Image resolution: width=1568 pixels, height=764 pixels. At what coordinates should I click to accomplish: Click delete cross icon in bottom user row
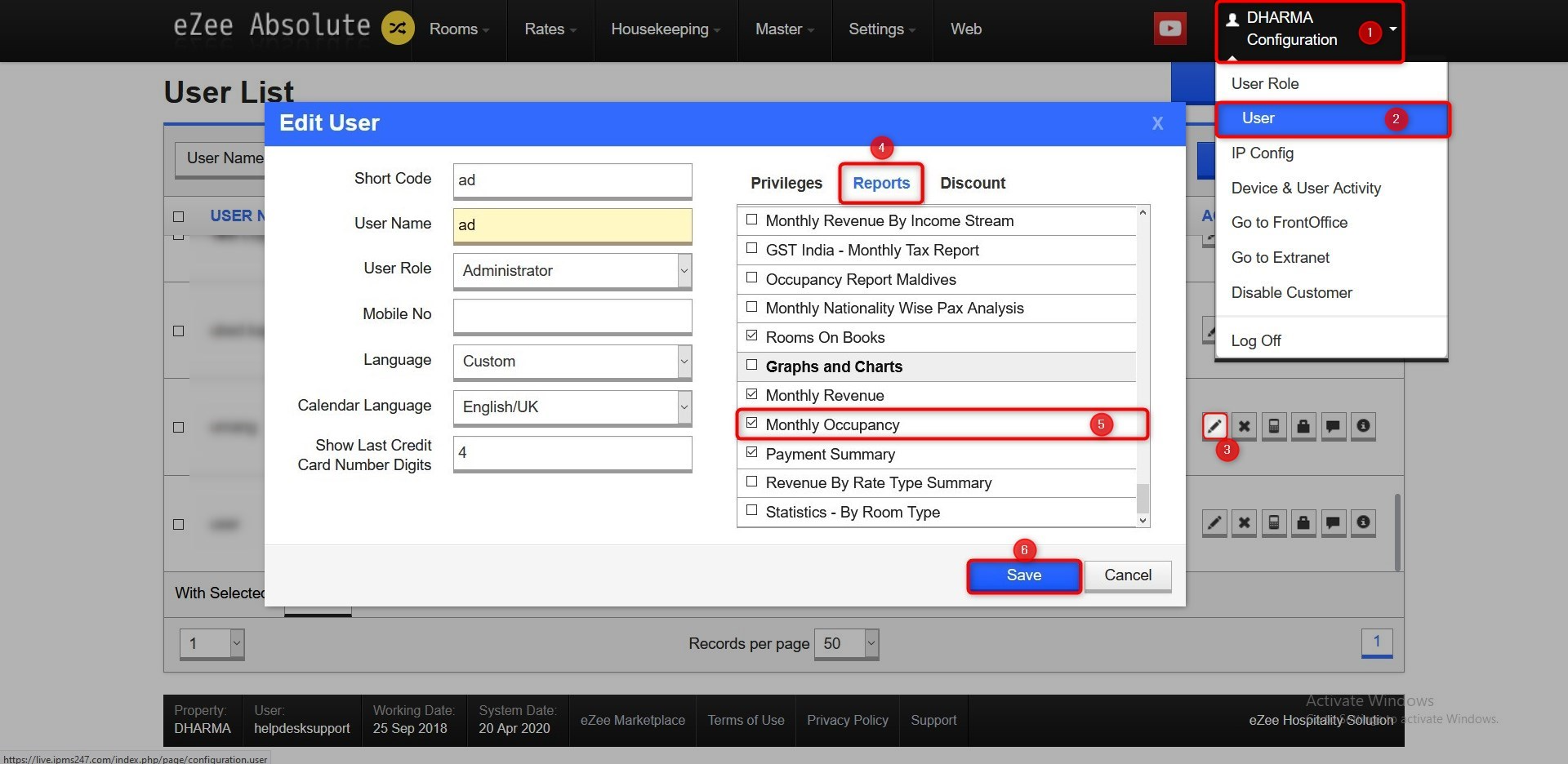1244,522
